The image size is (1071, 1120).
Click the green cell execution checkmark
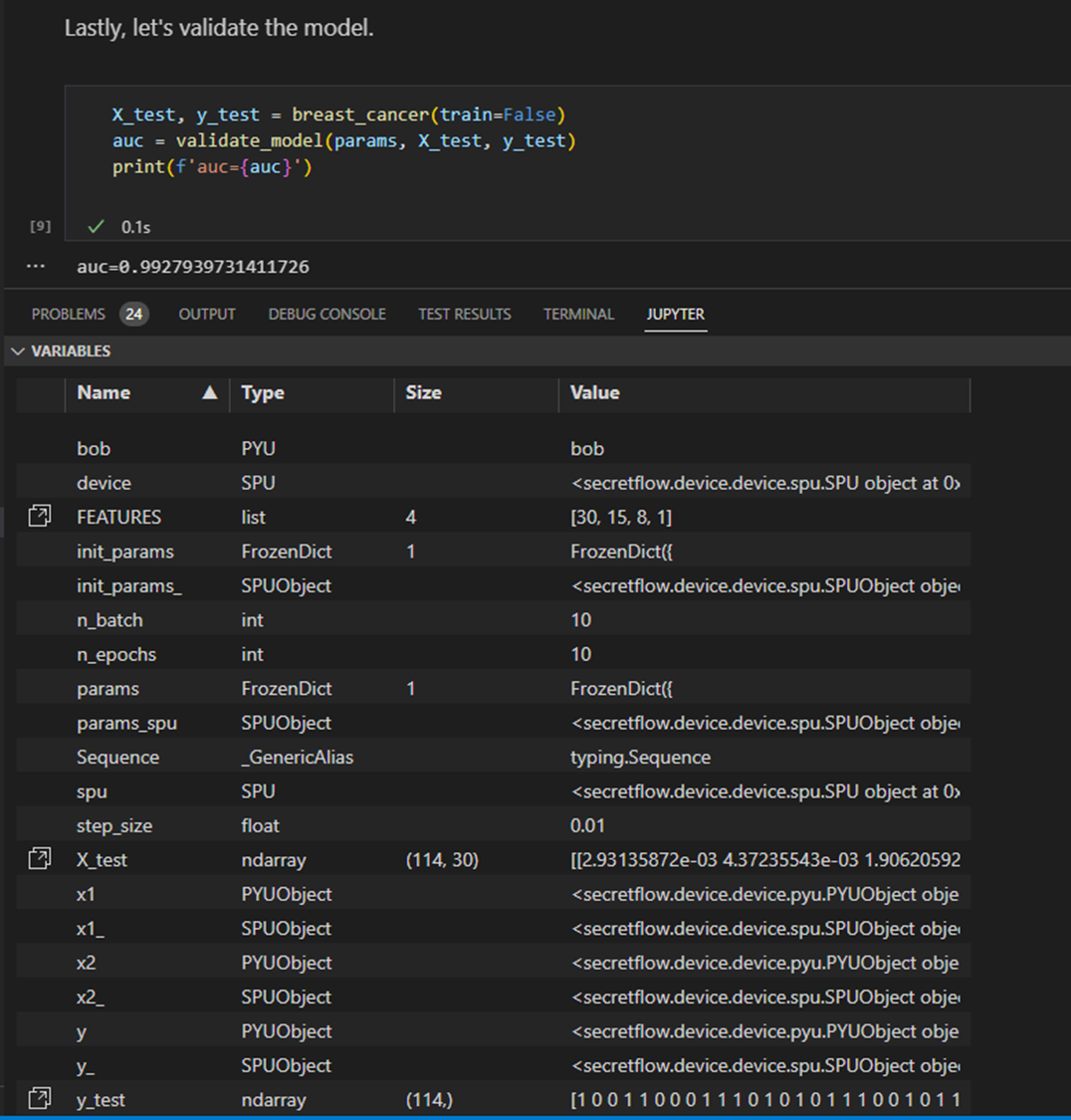click(95, 226)
